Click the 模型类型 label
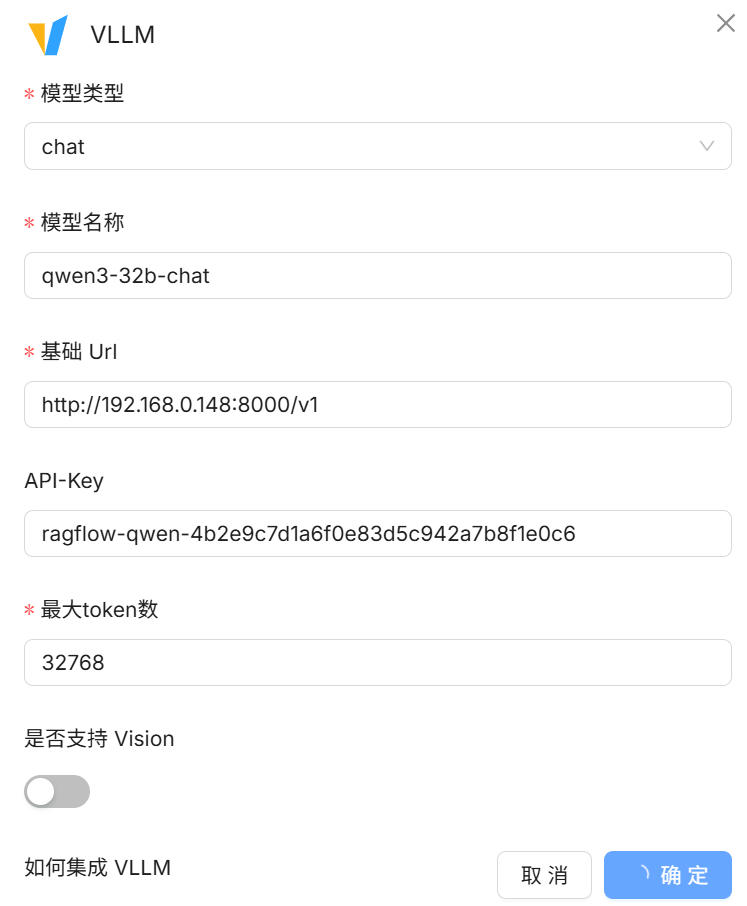Viewport: 747px width, 906px height. tap(82, 93)
